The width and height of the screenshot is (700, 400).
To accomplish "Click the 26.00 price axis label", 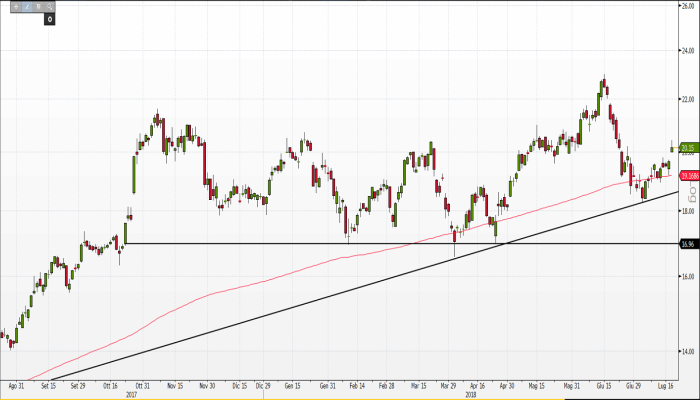I will [688, 6].
